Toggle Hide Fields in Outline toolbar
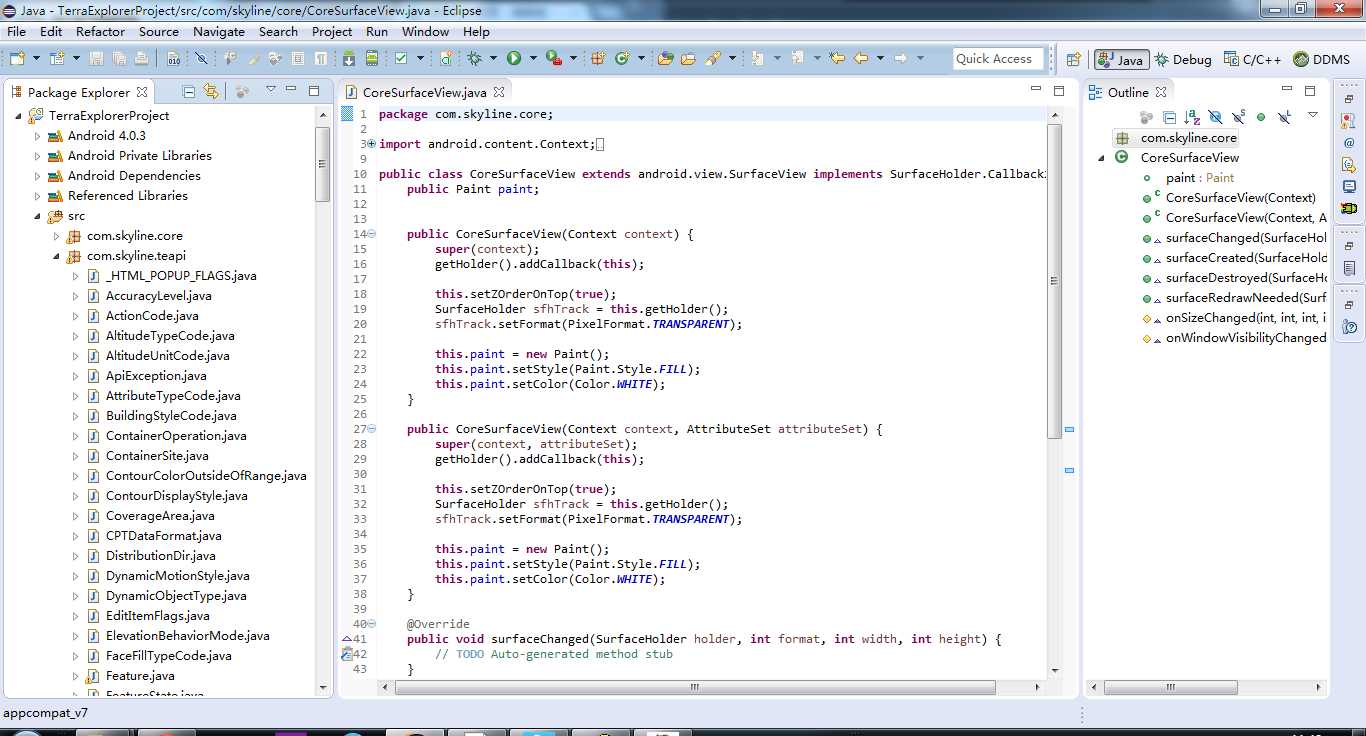The height and width of the screenshot is (736, 1366). click(x=1215, y=117)
